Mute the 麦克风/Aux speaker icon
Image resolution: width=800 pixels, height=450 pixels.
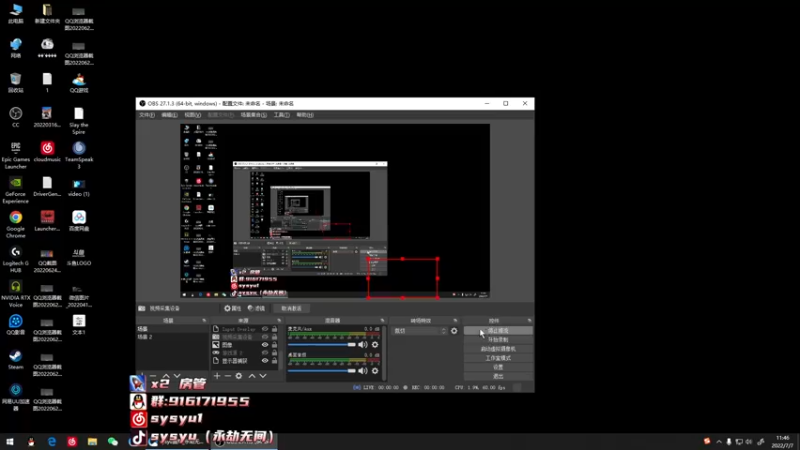point(362,344)
